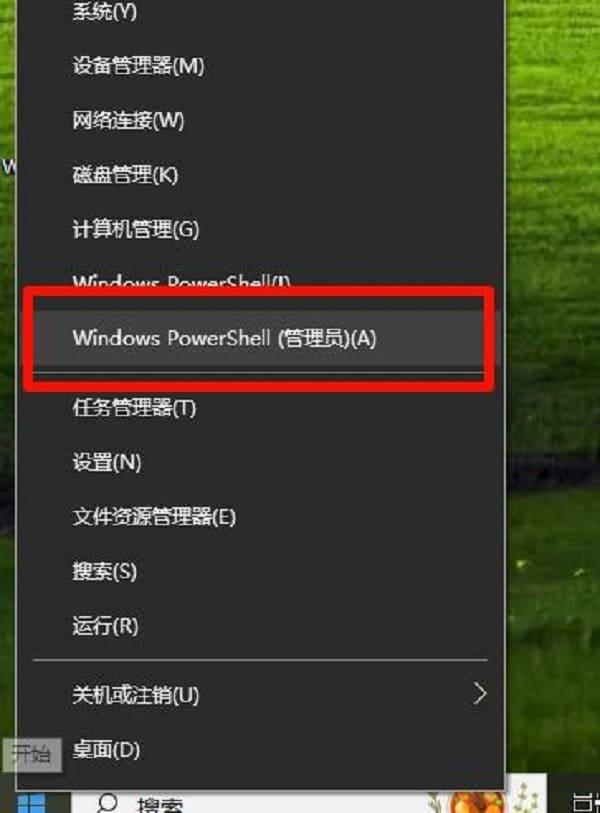The width and height of the screenshot is (600, 813).
Task: Expand the 关机或注销 submenu arrow
Action: (x=480, y=694)
